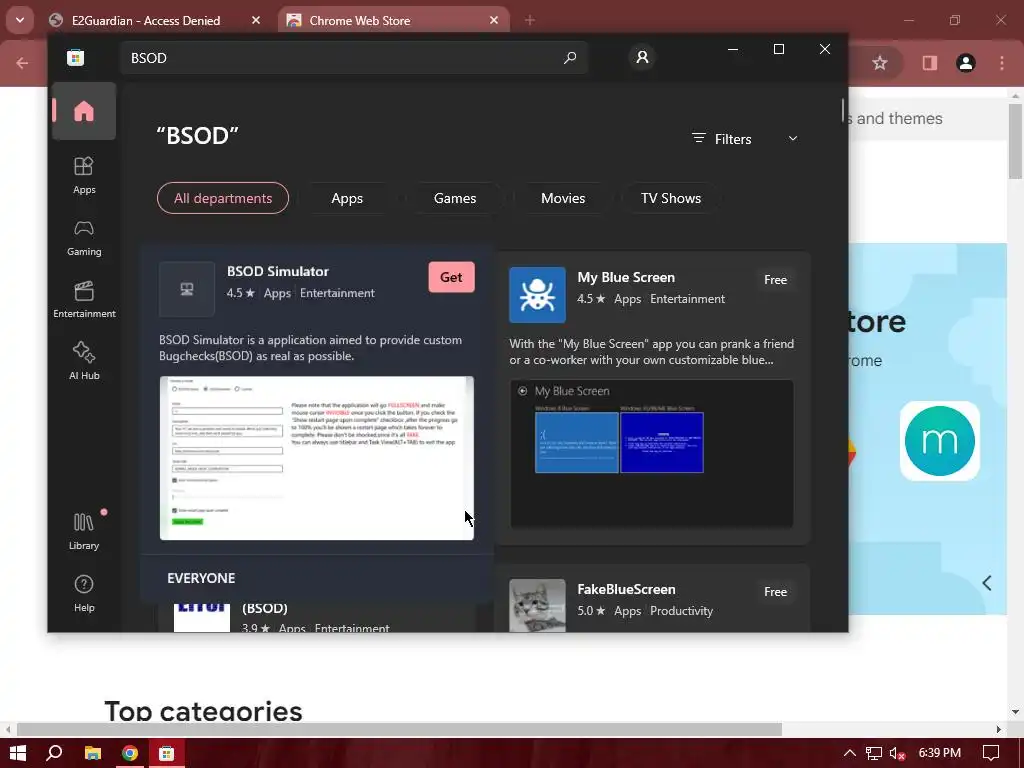Screen dimensions: 1024x768
Task: Switch to E2Guardian Access Denied tab
Action: [x=146, y=20]
